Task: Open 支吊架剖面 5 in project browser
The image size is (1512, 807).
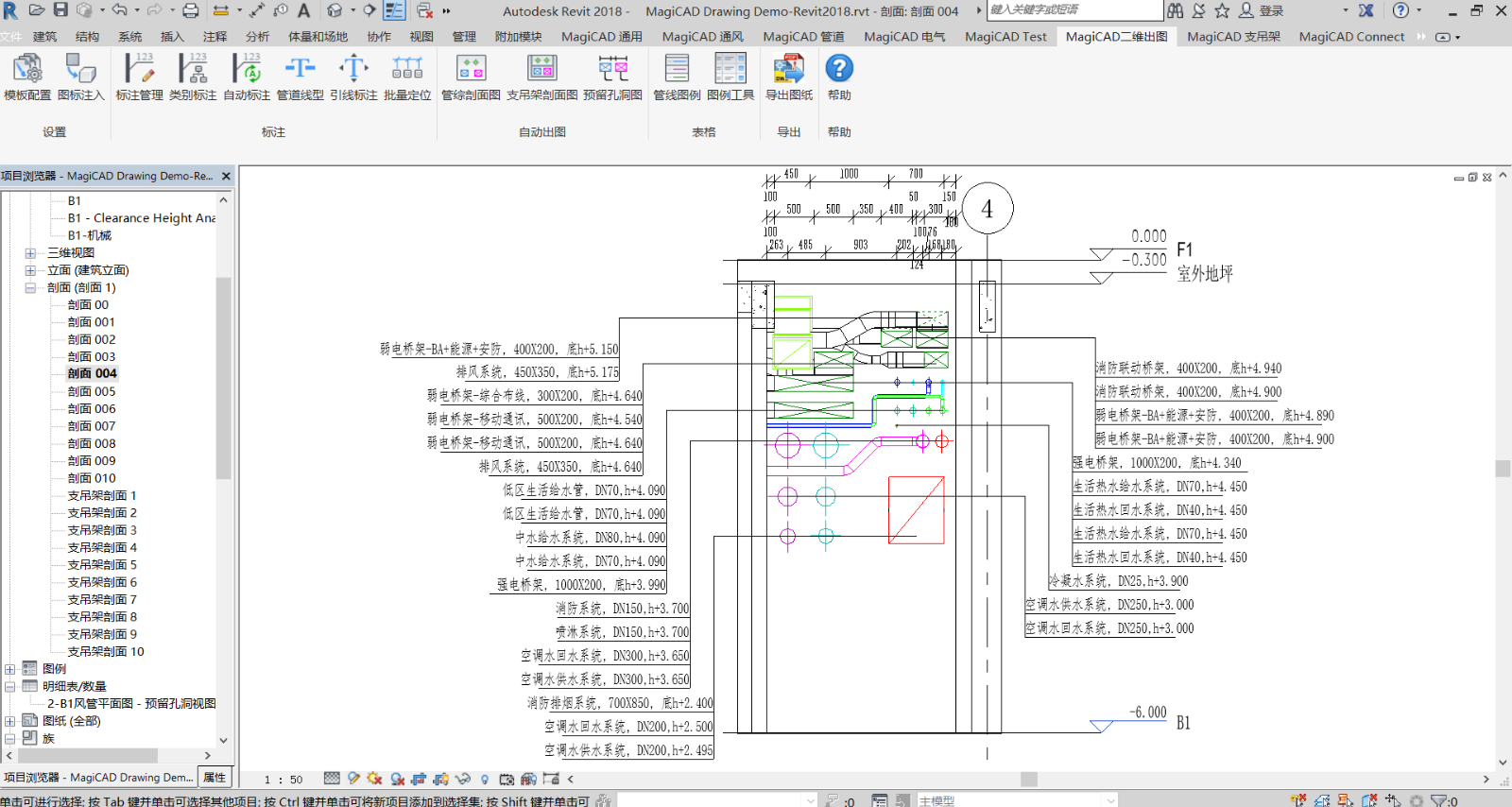Action: point(102,565)
